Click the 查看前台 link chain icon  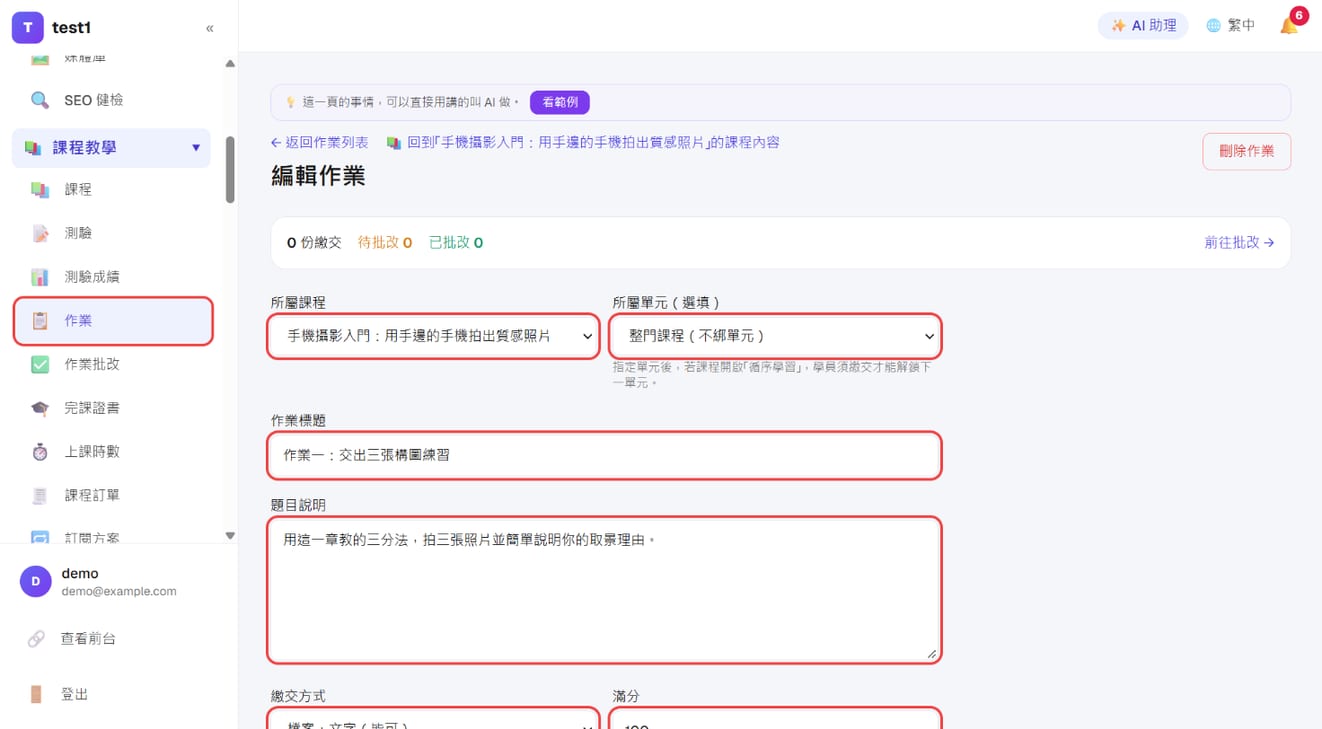pyautogui.click(x=36, y=638)
